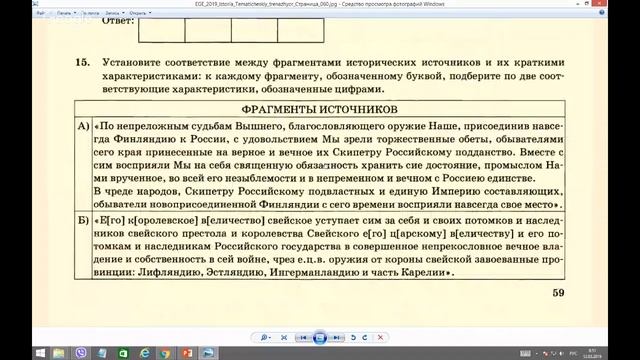Start the slideshow with center round button
This screenshot has width=640, height=360.
320,338
